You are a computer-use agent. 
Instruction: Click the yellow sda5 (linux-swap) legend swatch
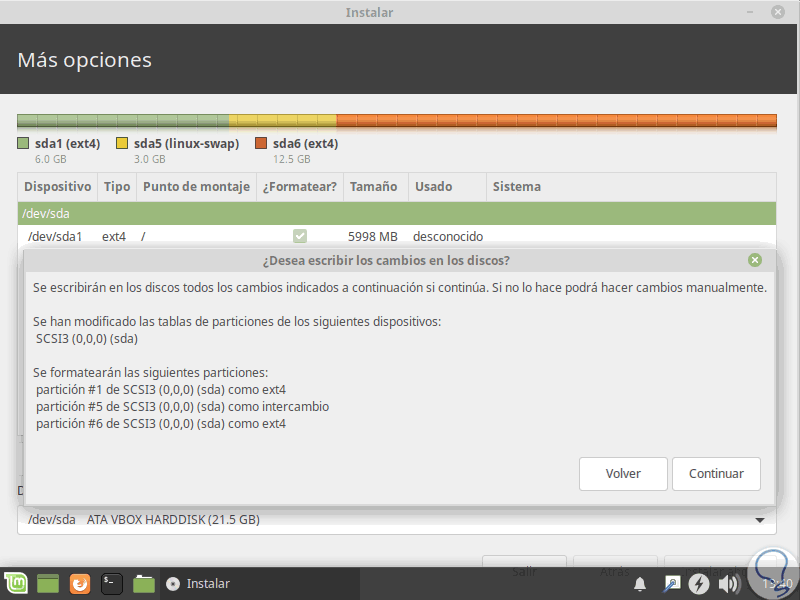click(122, 143)
